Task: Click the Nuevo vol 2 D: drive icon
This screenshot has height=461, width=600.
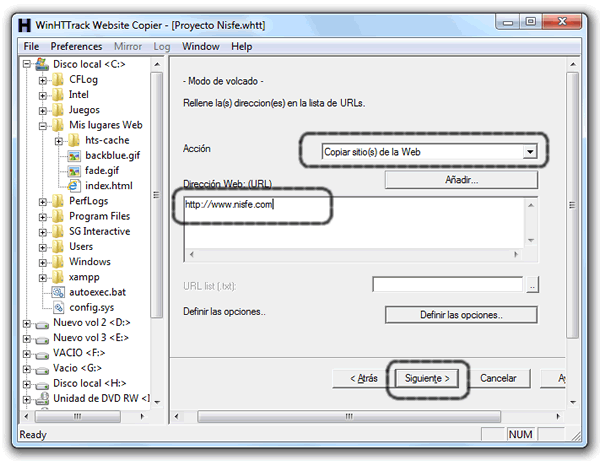Action: click(42, 324)
